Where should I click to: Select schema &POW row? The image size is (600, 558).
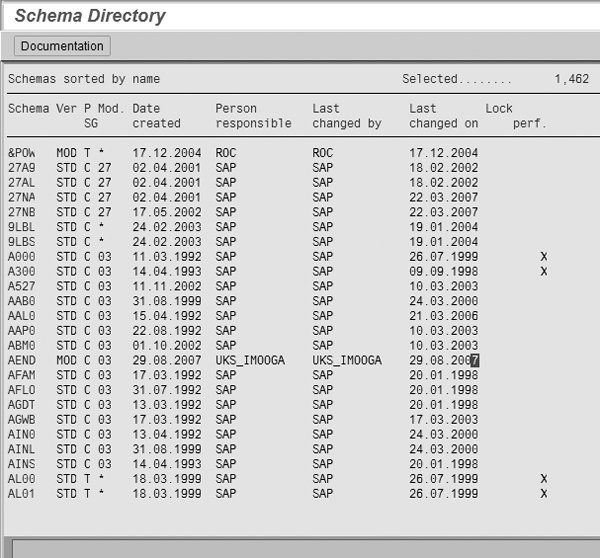(22, 154)
